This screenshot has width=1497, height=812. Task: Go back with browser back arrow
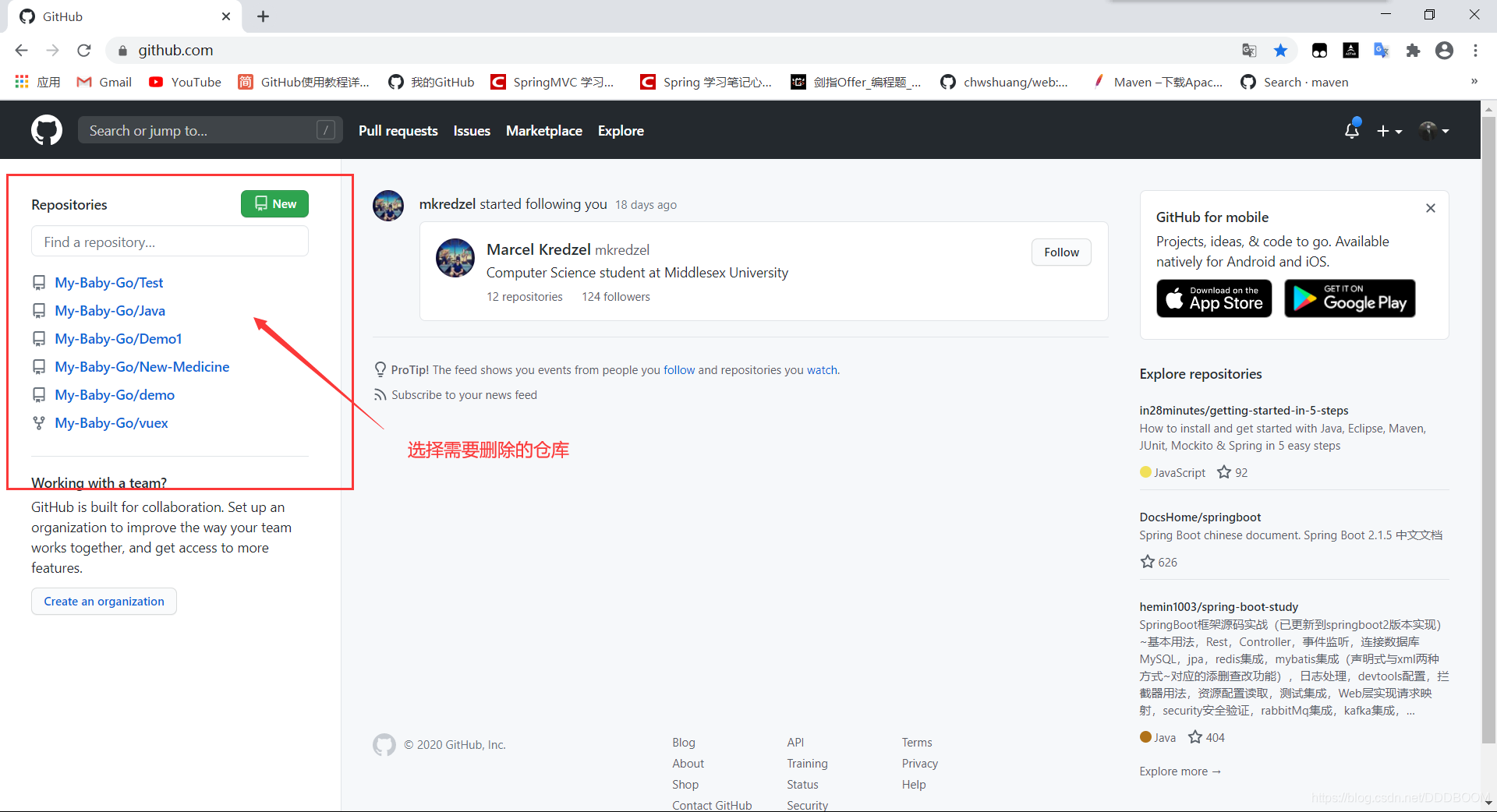(x=21, y=50)
